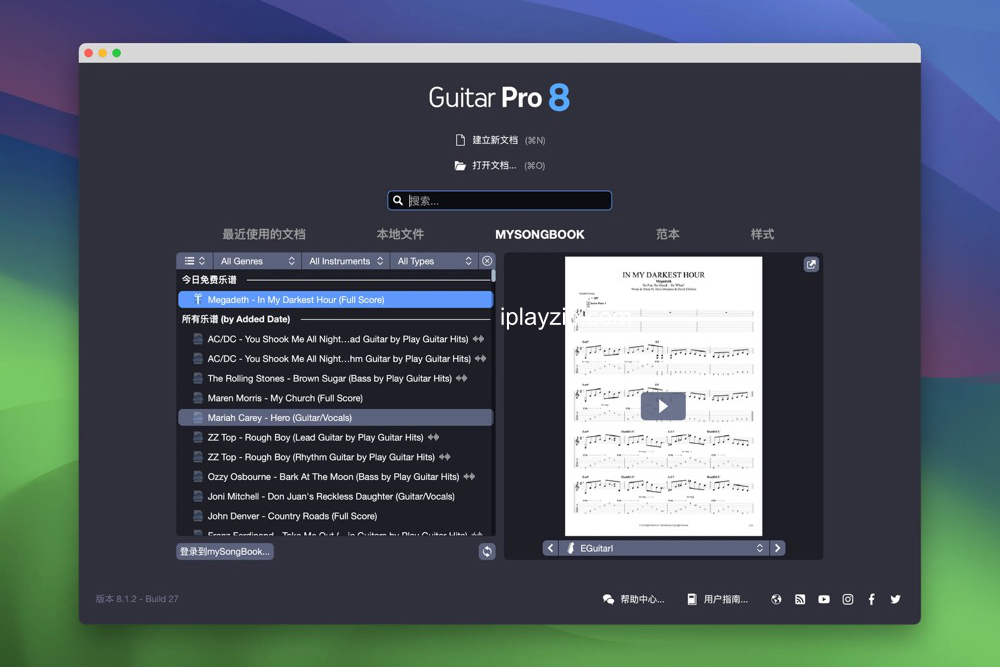Click the refresh songbook list icon
1000x667 pixels.
487,552
